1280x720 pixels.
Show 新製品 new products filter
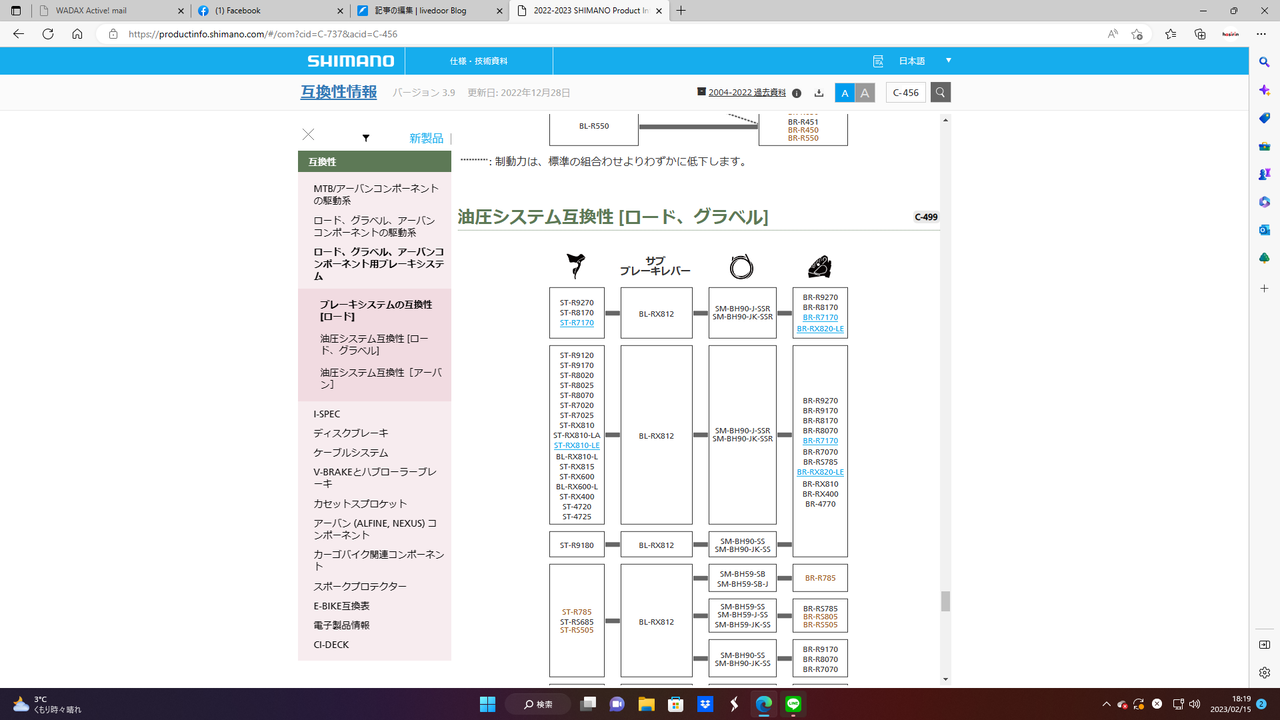426,138
